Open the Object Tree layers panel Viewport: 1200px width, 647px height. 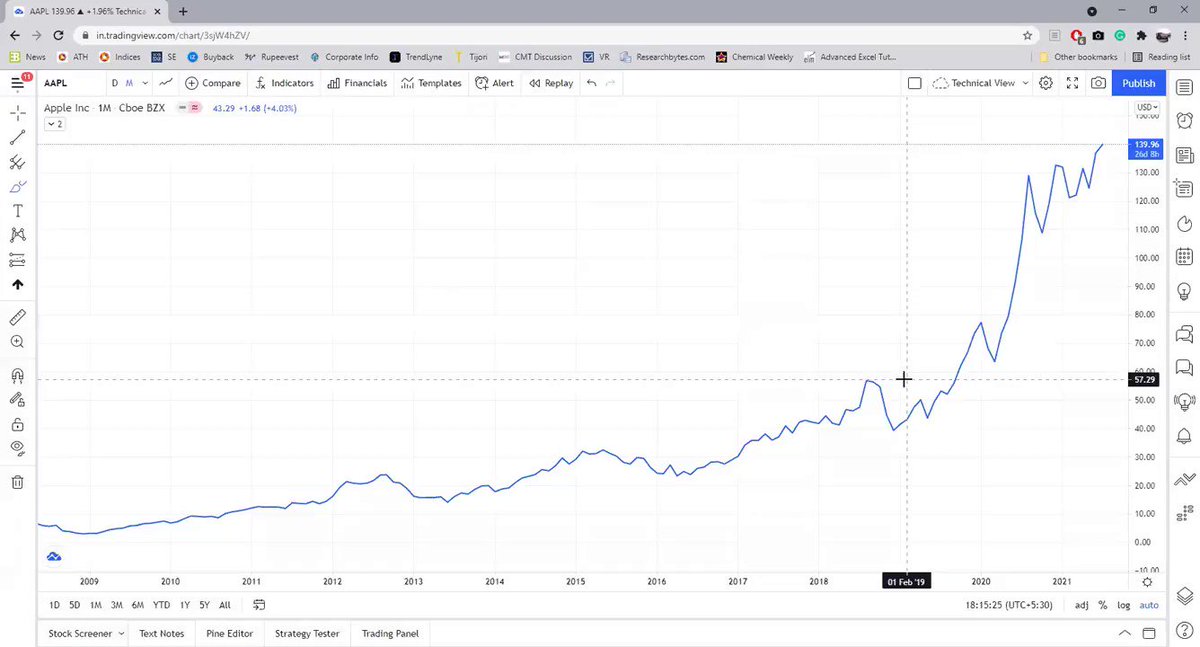coord(1185,596)
